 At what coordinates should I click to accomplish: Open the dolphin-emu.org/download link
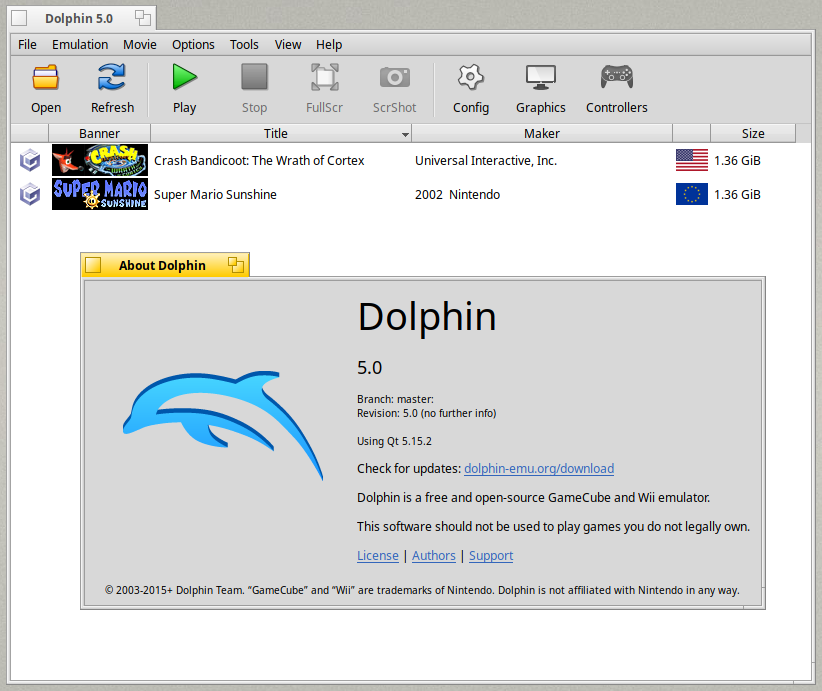pos(539,469)
